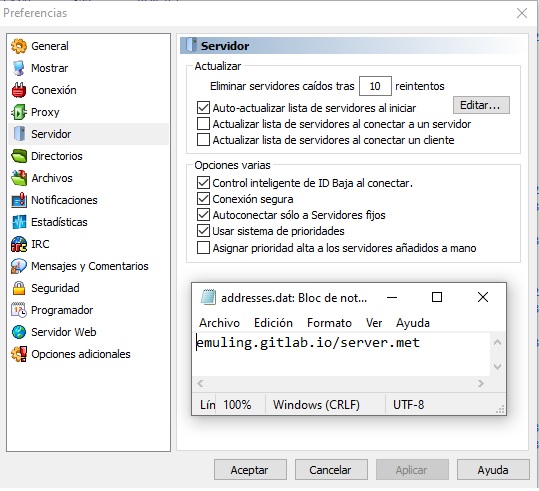539x491 pixels.
Task: Open the IRC globe icon
Action: 19,244
